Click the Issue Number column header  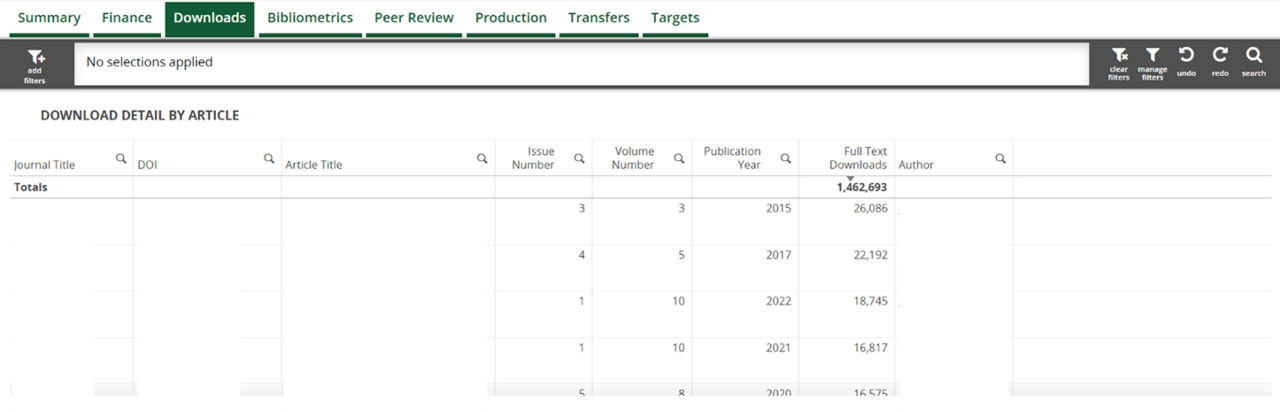coord(533,158)
